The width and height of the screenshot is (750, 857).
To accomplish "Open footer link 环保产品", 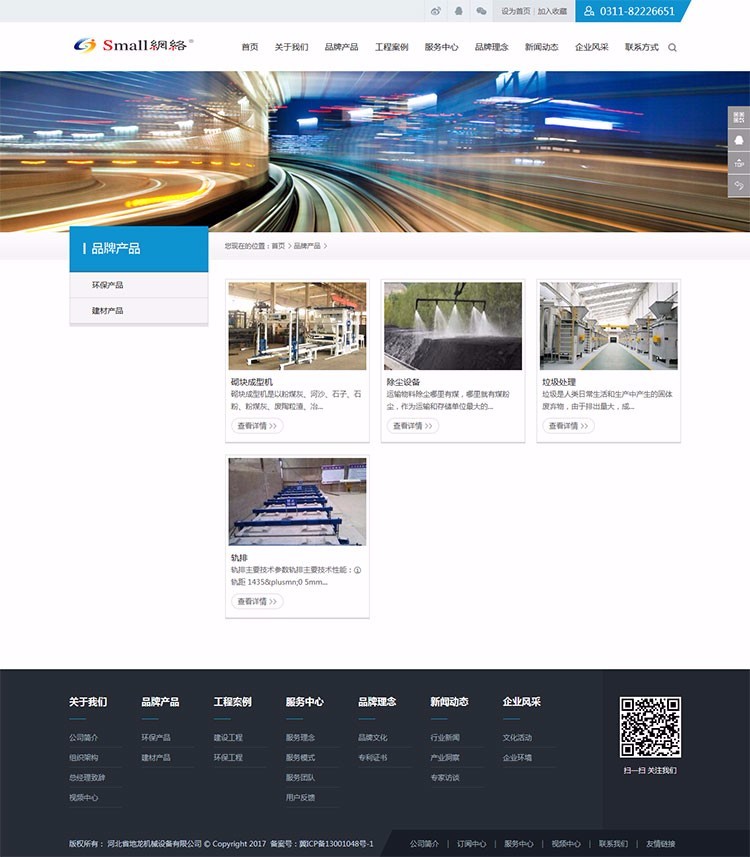I will point(156,737).
